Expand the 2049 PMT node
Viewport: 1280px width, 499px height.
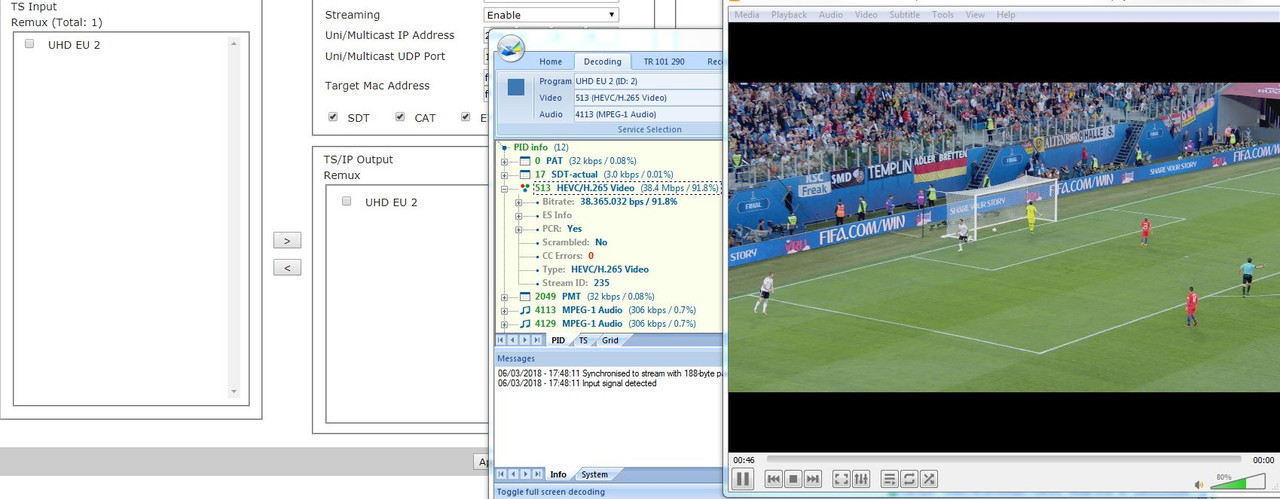[x=506, y=297]
